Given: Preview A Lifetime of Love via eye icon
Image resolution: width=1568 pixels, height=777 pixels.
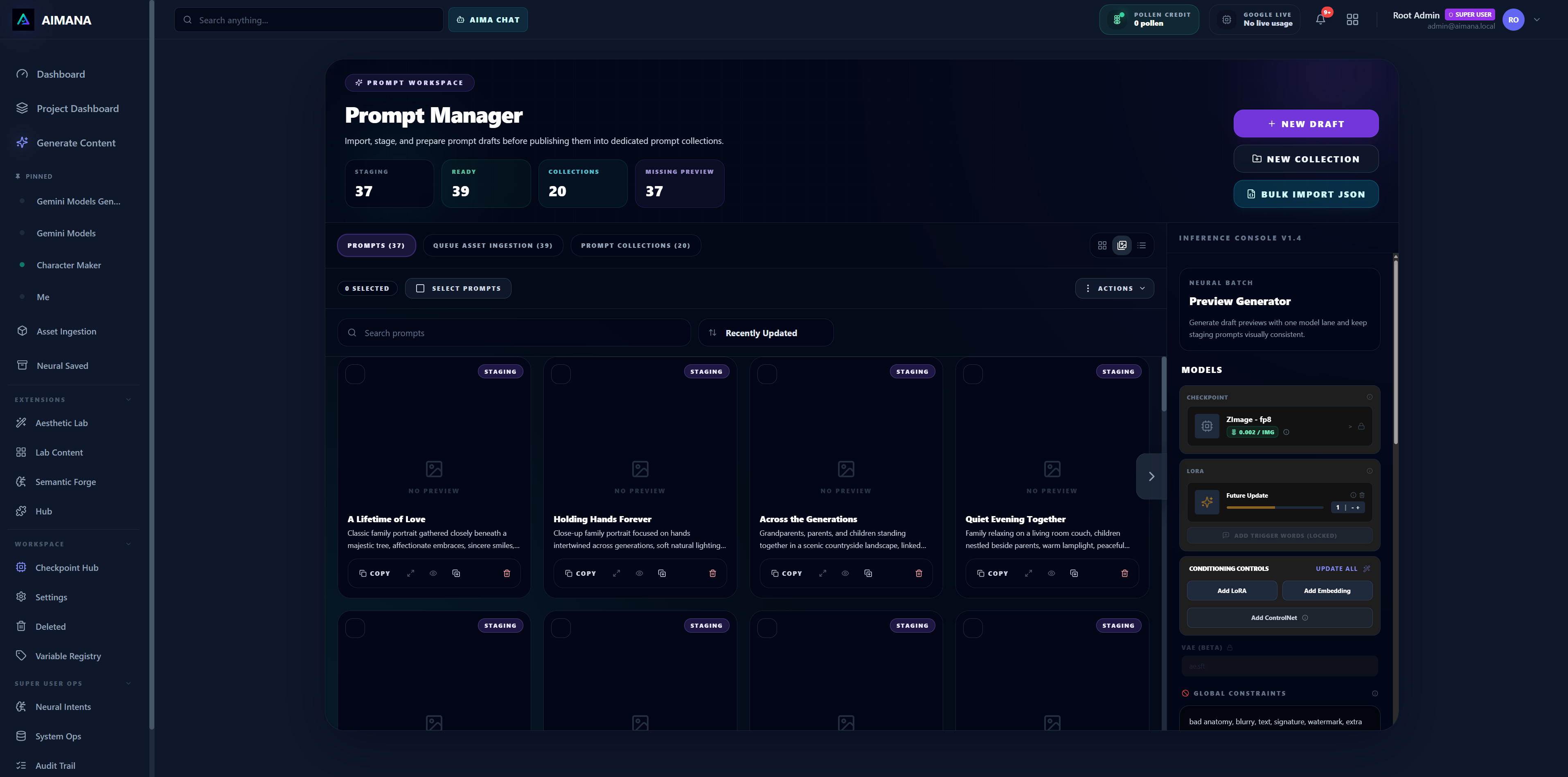Looking at the screenshot, I should 433,573.
